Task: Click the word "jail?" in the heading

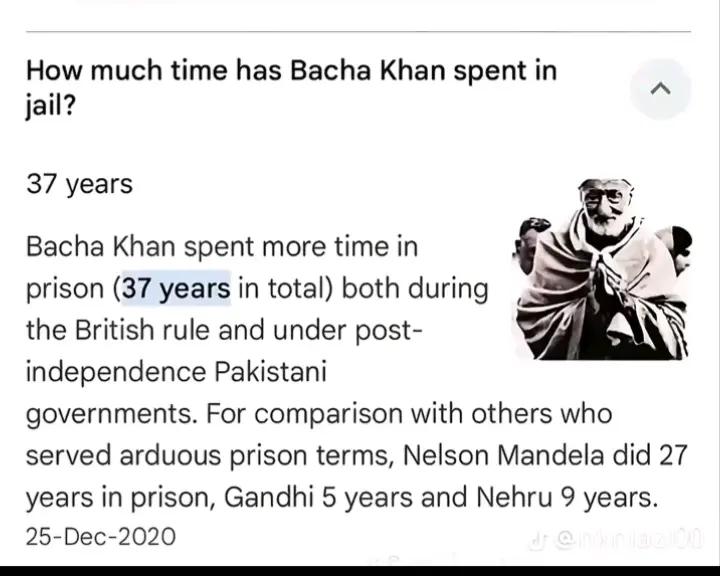Action: coord(49,107)
